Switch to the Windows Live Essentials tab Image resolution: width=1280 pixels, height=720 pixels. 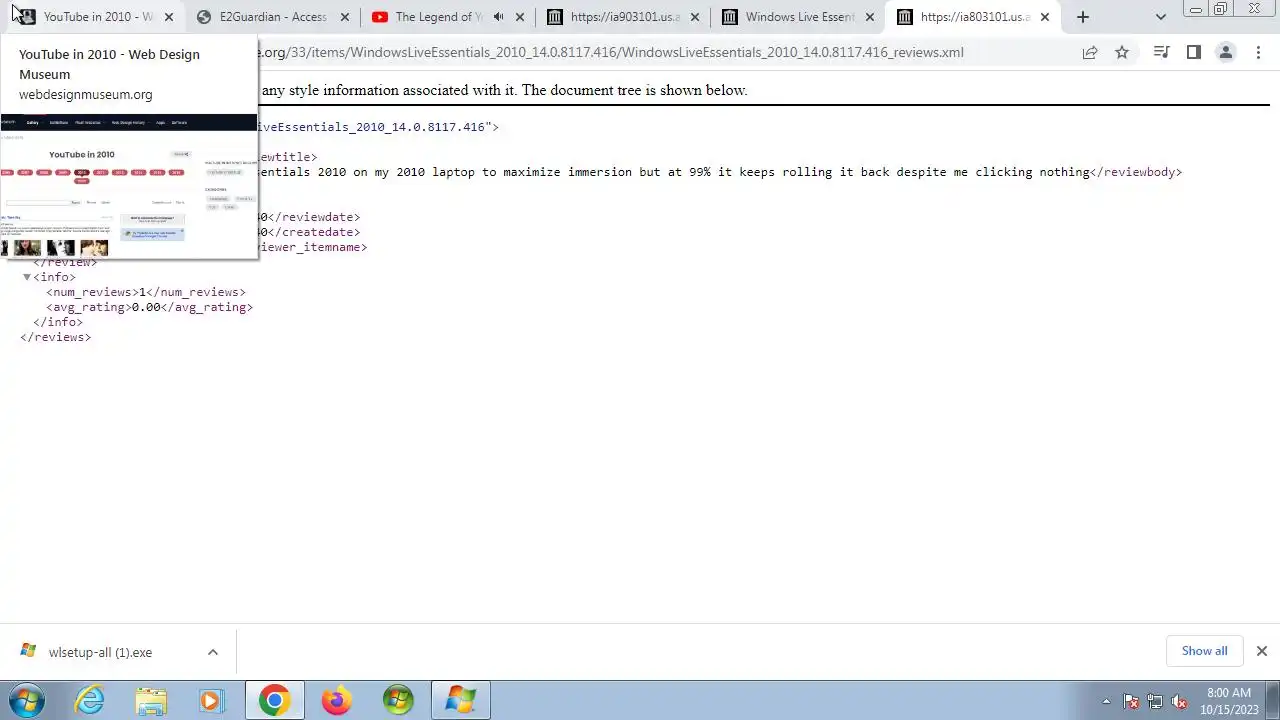pos(797,17)
